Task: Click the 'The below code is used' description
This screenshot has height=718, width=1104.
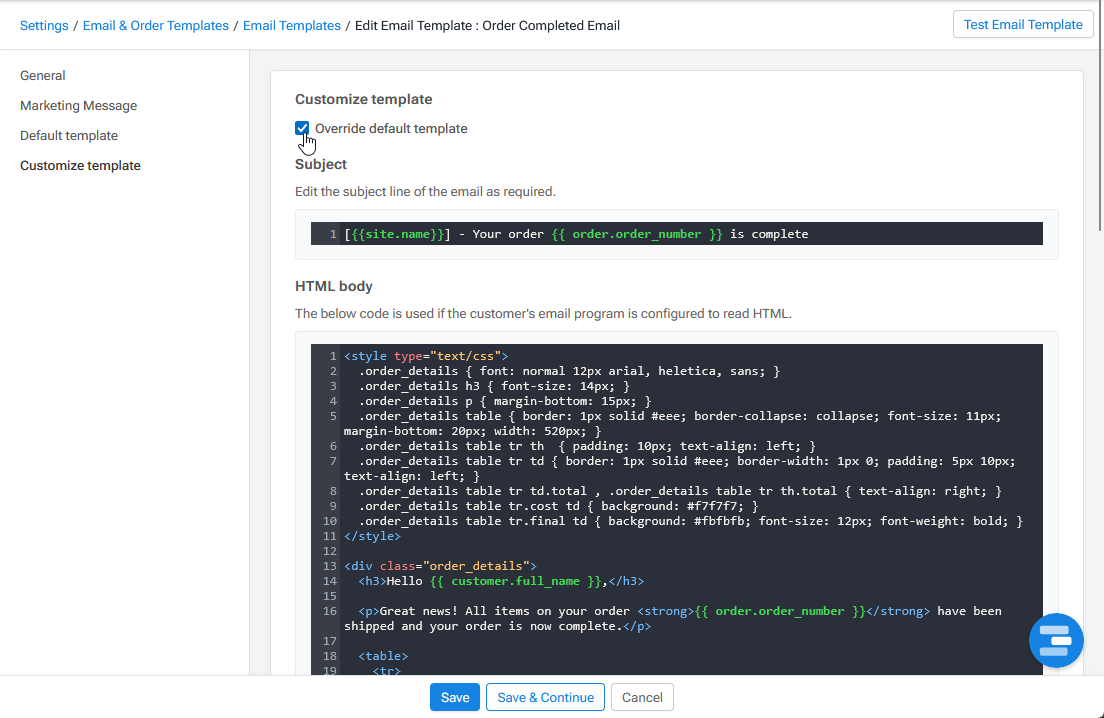Action: [543, 313]
